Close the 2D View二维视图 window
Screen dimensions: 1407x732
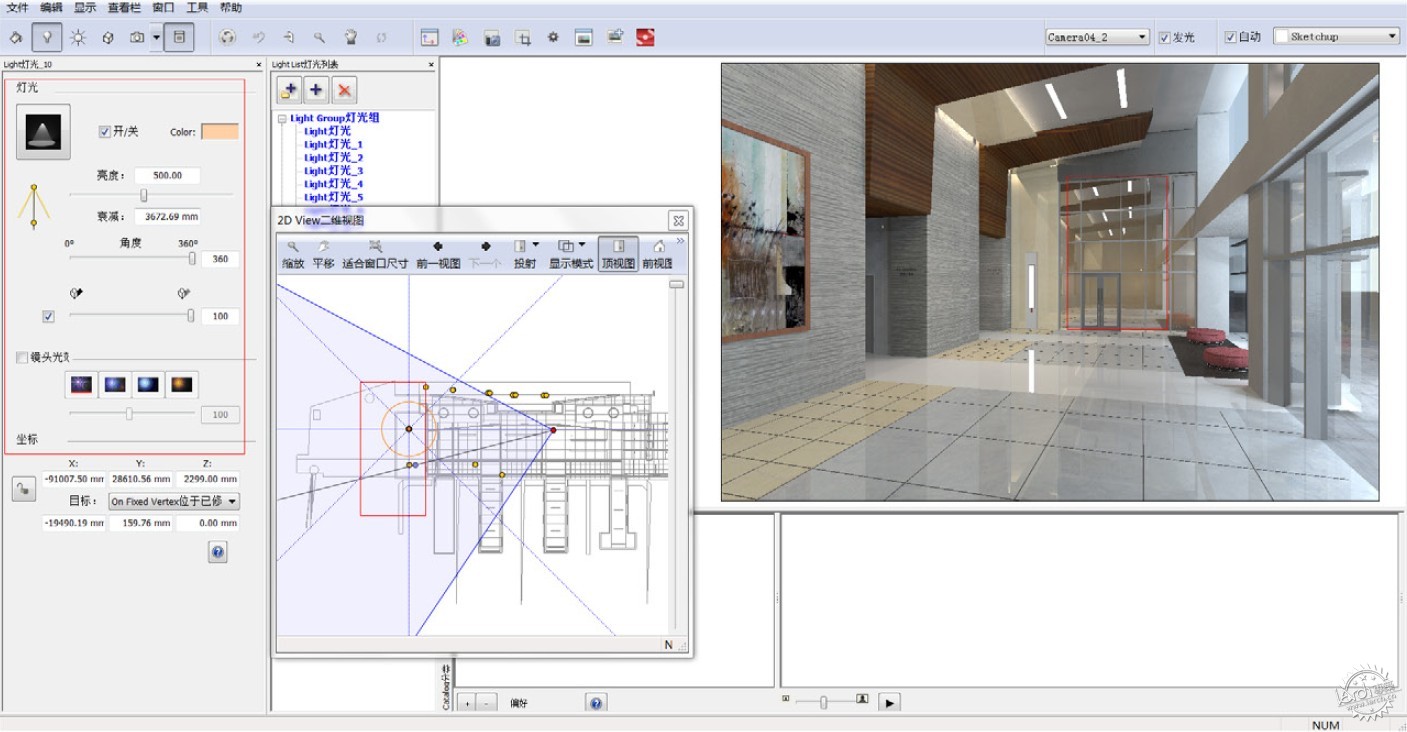[678, 221]
